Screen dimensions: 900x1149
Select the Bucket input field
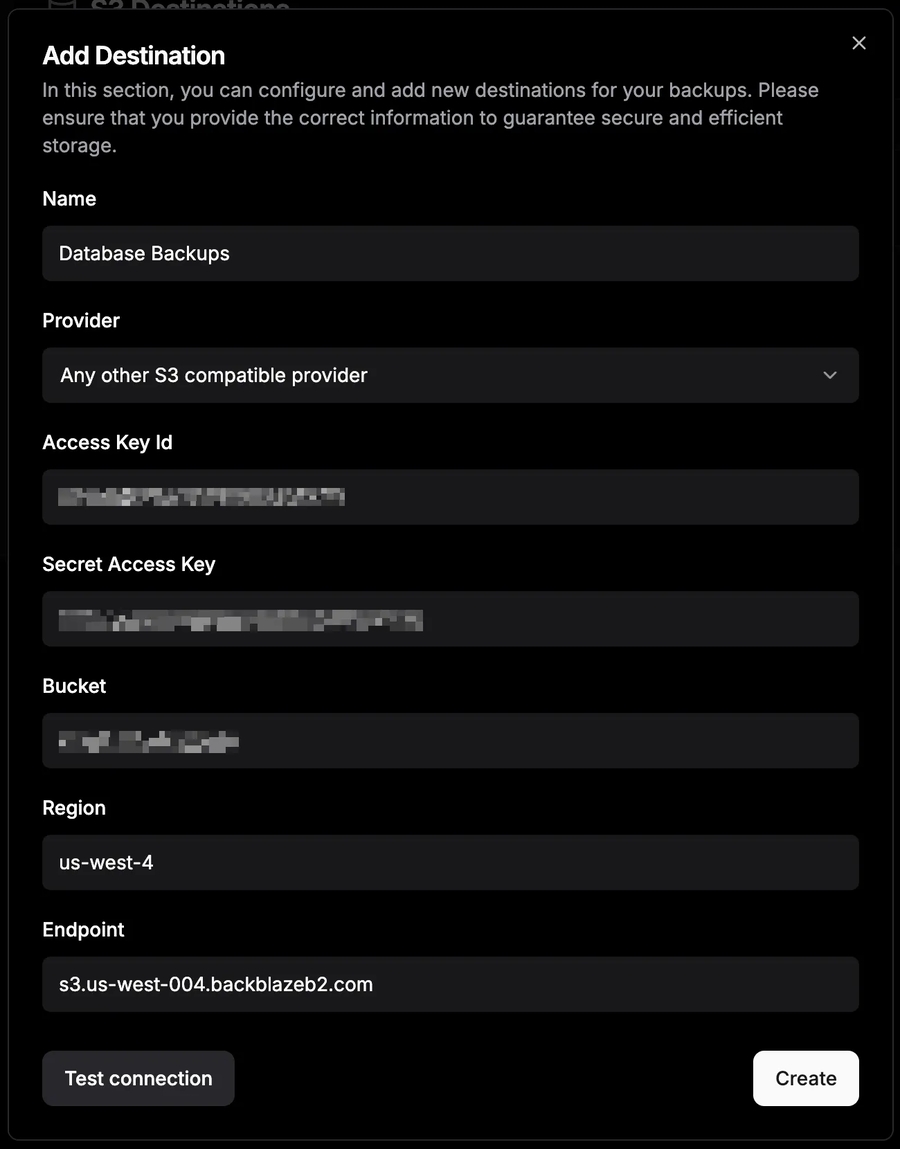click(450, 741)
